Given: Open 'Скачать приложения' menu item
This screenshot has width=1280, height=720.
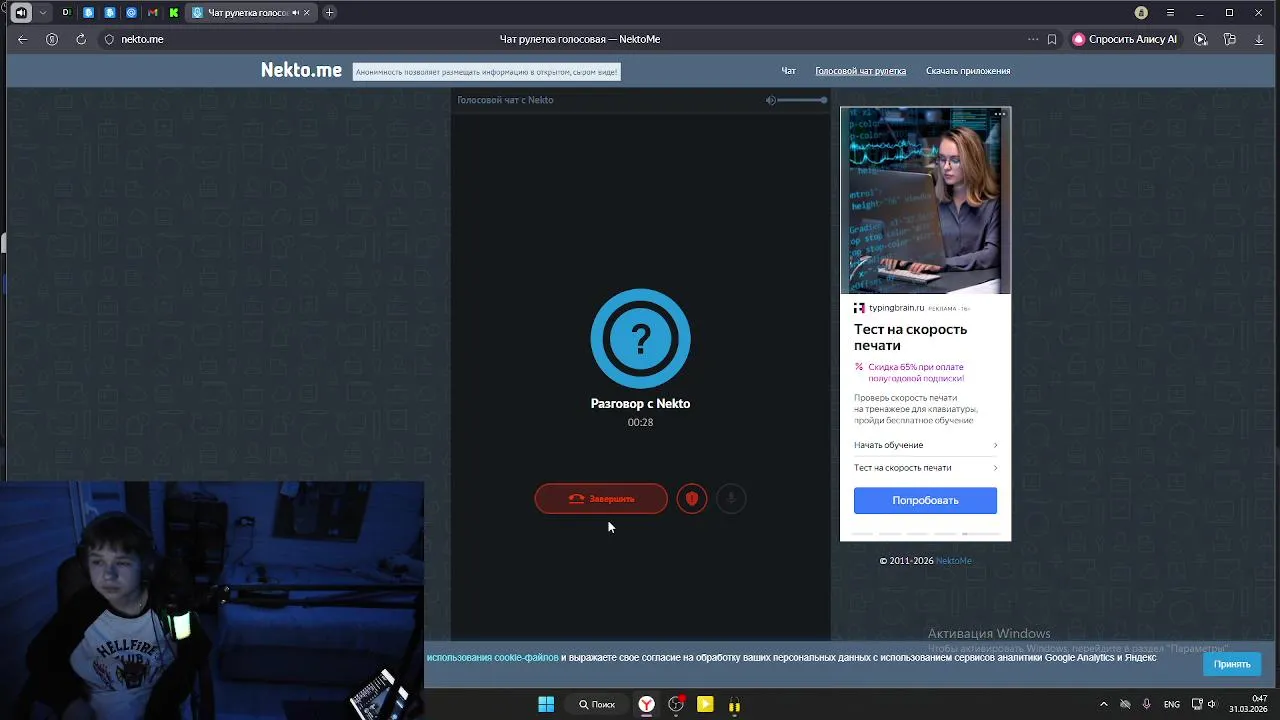Looking at the screenshot, I should pos(968,71).
